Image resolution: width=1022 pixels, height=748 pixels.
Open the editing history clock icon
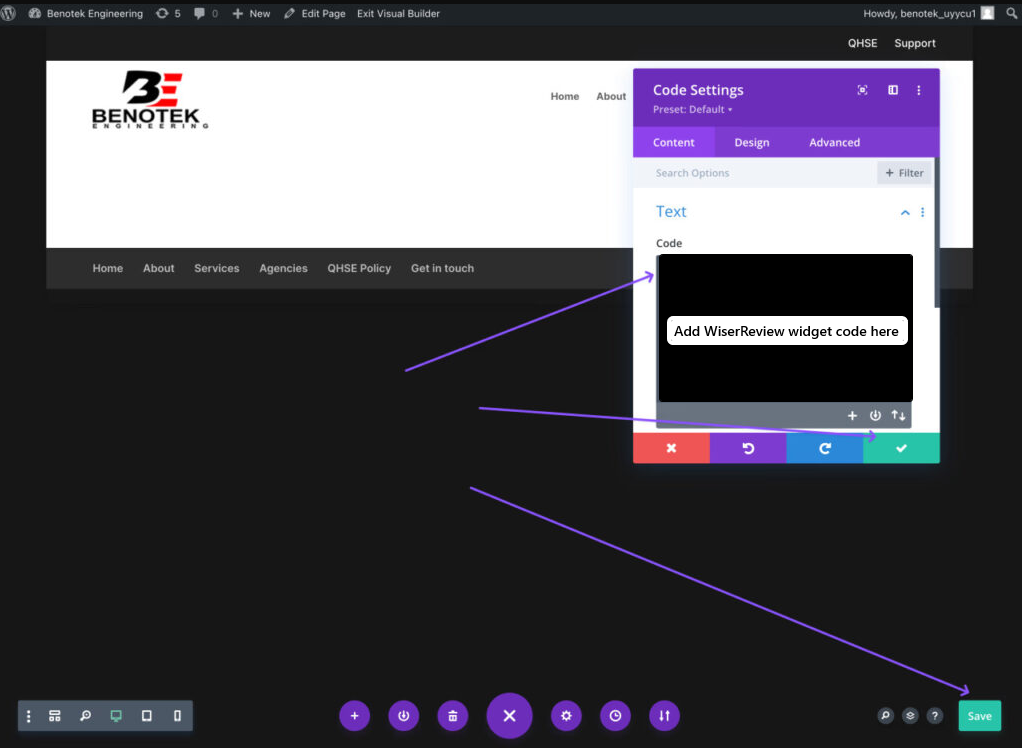[x=615, y=716]
